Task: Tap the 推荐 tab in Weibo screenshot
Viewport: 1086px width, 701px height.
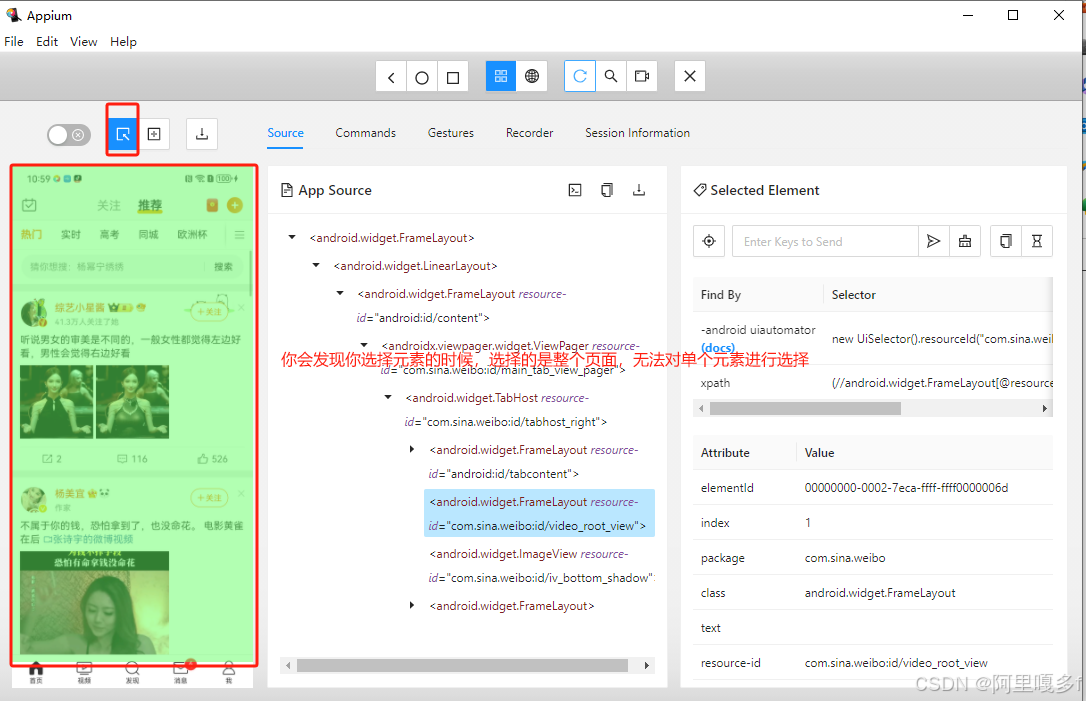Action: pos(150,205)
